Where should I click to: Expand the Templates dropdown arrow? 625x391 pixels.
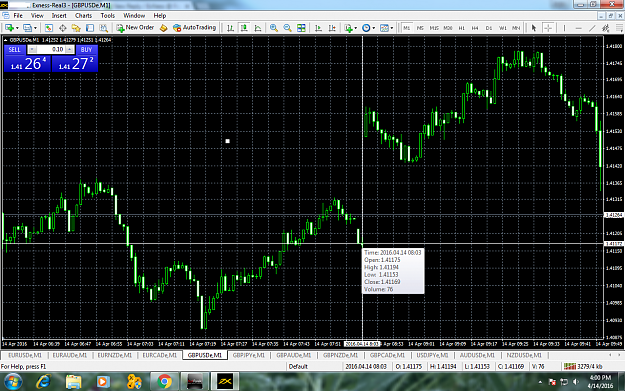tap(391, 28)
